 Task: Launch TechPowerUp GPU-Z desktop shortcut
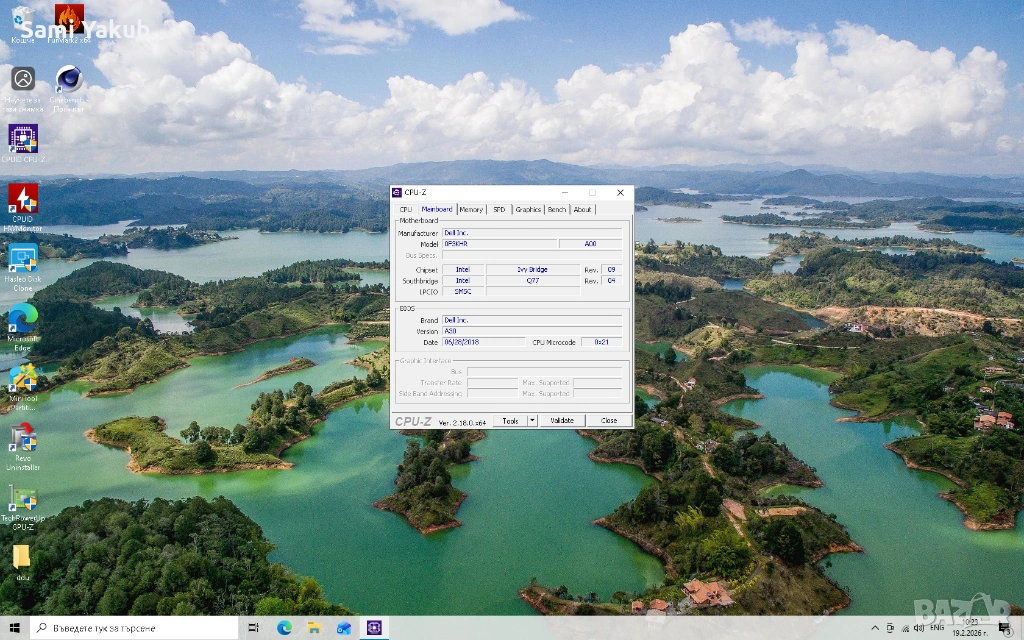tap(22, 499)
